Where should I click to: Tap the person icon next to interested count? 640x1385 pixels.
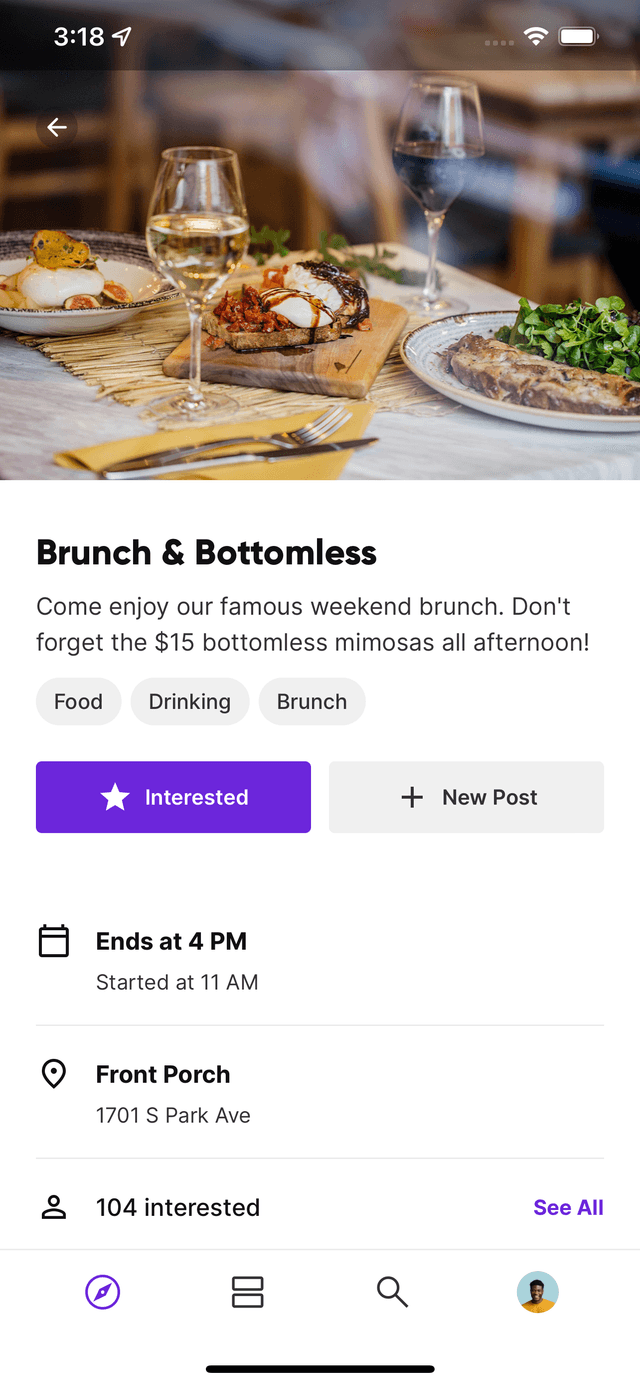[54, 1206]
